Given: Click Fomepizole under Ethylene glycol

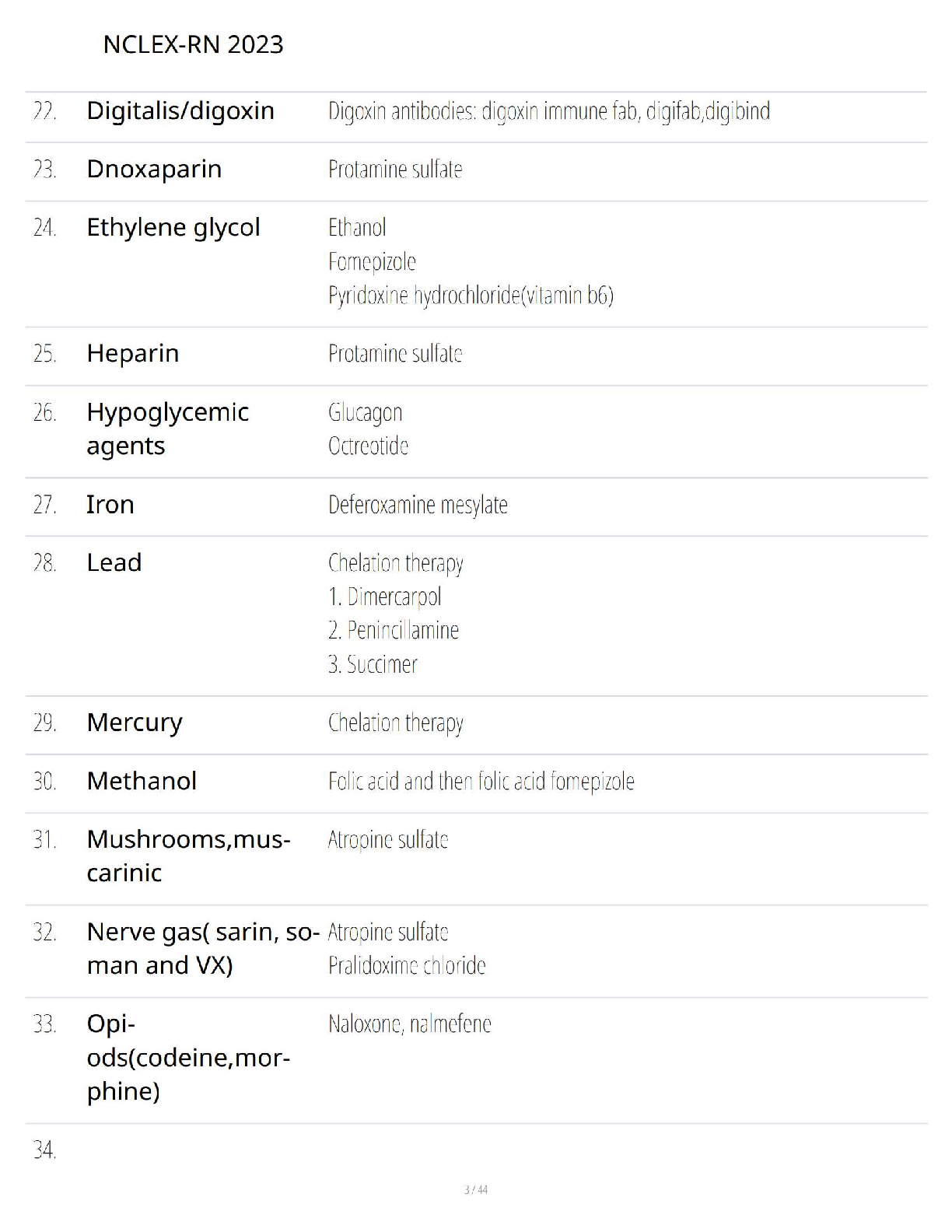Looking at the screenshot, I should (x=372, y=261).
